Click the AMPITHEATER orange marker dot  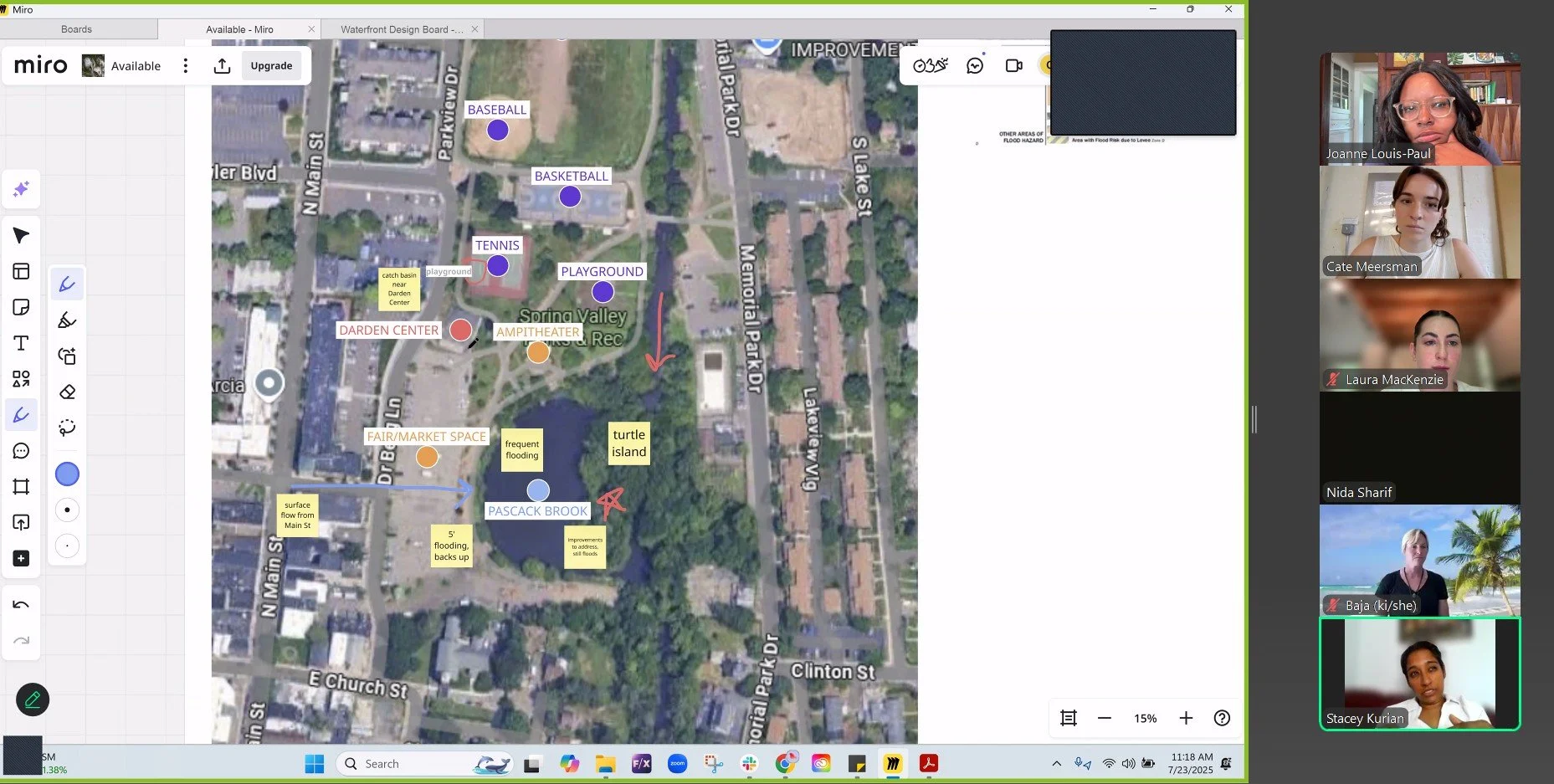538,352
